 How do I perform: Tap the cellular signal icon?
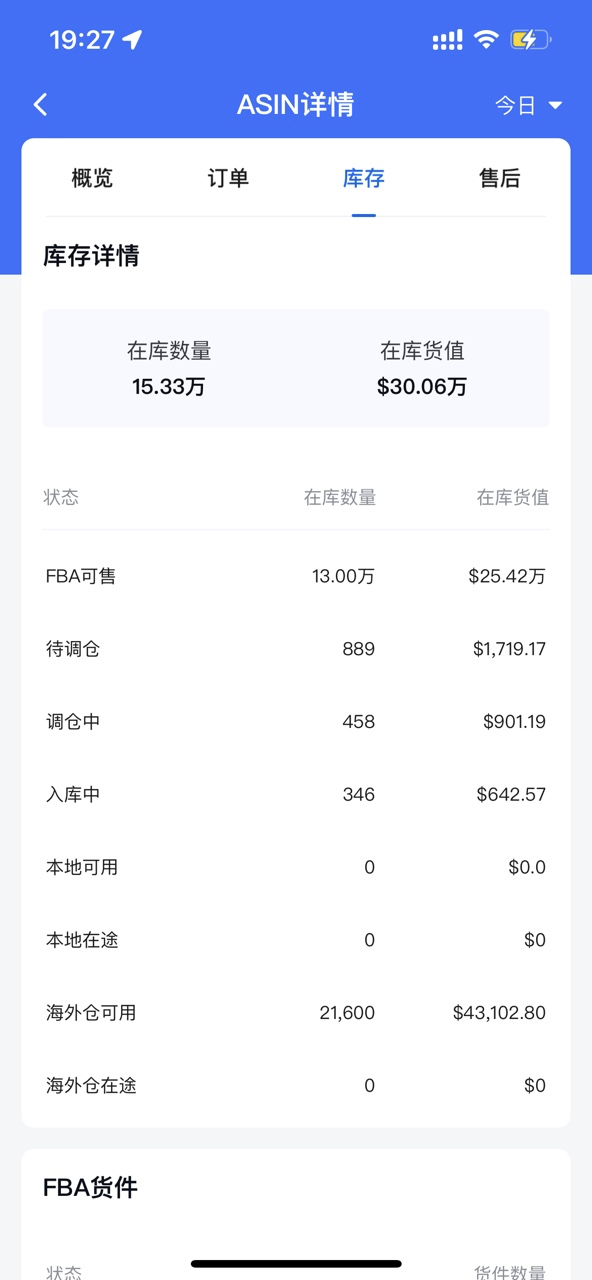(x=447, y=40)
